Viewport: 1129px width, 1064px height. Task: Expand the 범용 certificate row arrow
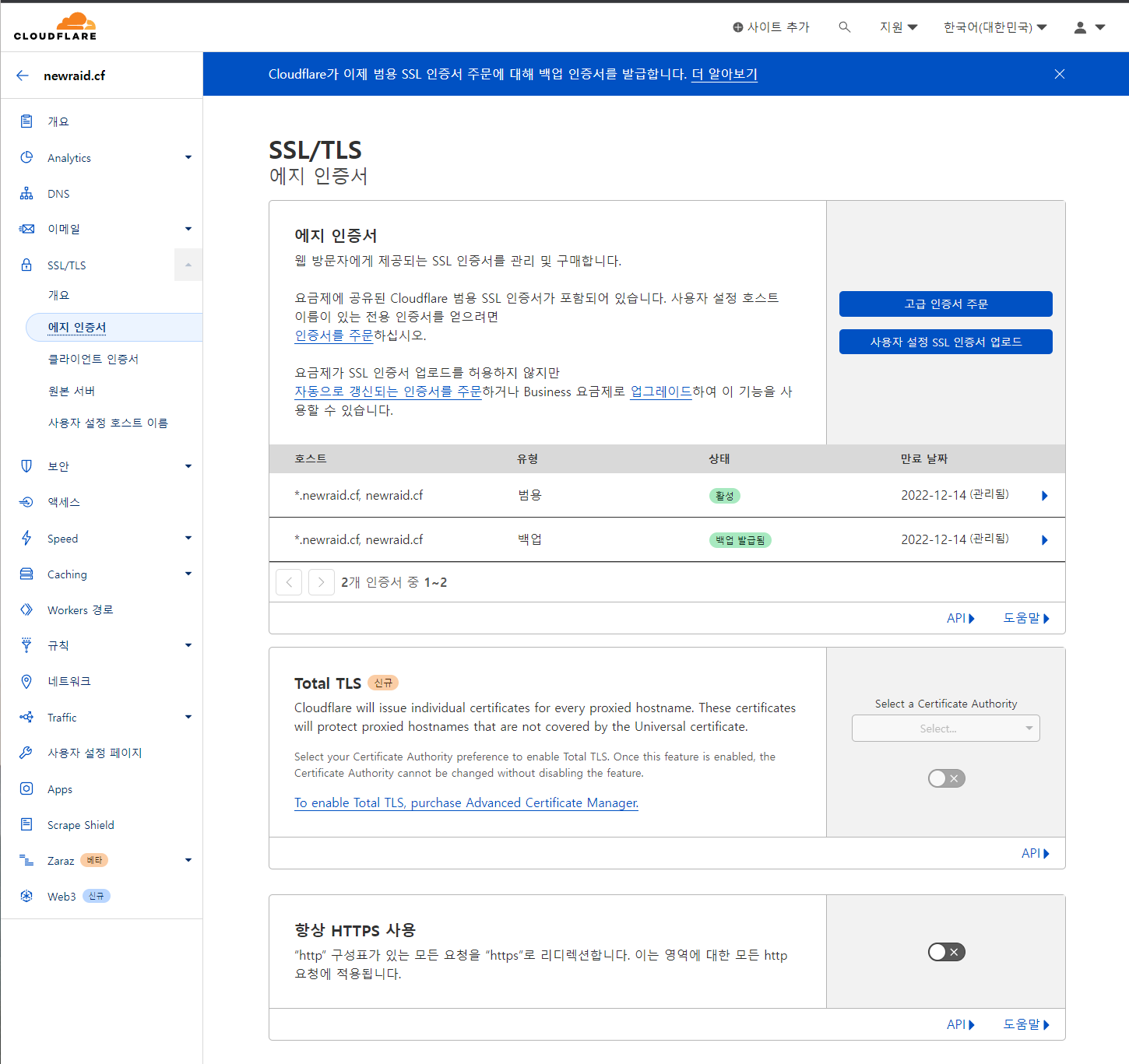coord(1045,496)
